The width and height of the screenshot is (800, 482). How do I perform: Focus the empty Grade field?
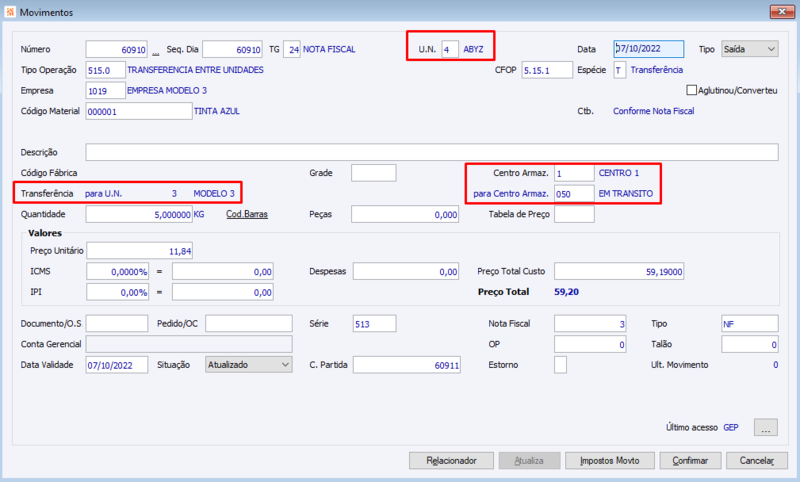click(373, 173)
